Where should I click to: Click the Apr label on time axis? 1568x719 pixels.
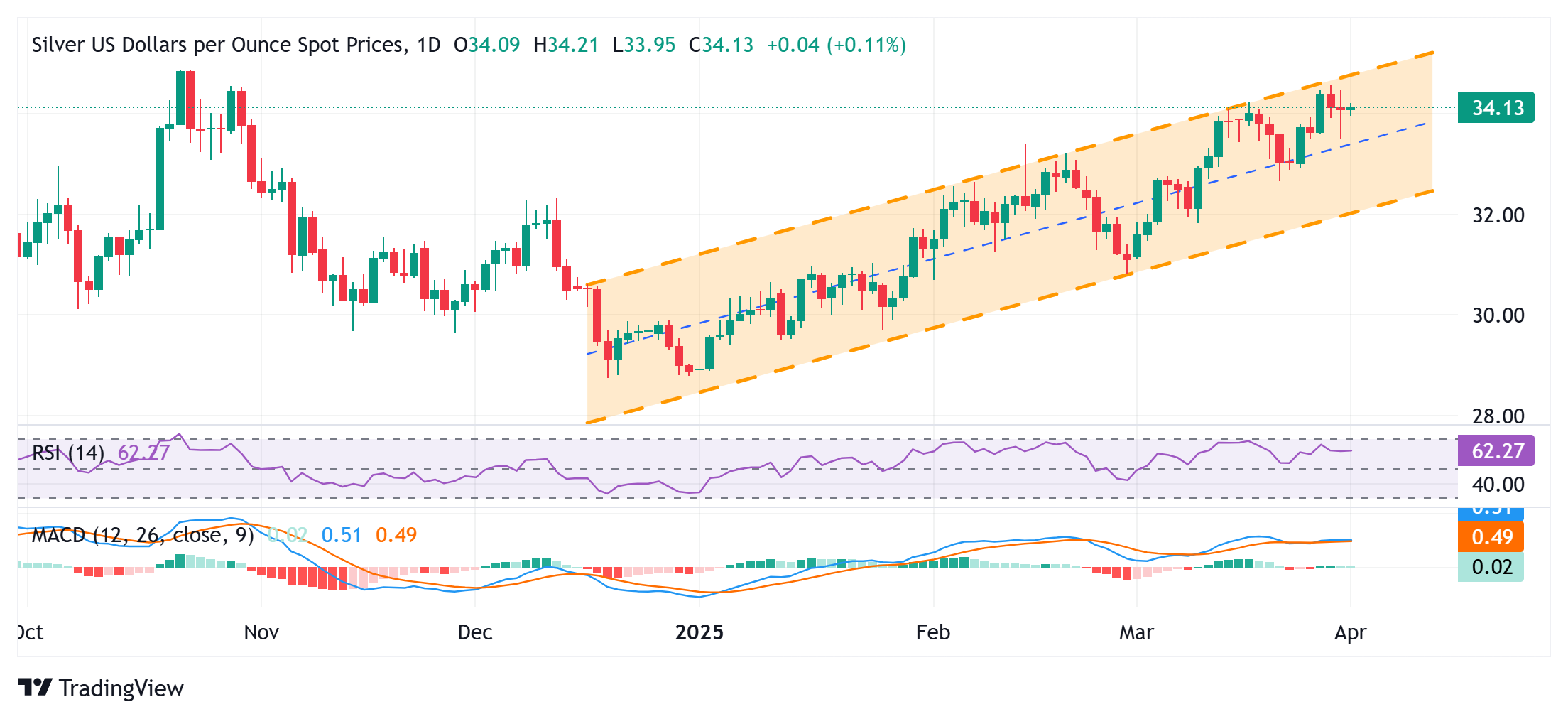point(1350,632)
